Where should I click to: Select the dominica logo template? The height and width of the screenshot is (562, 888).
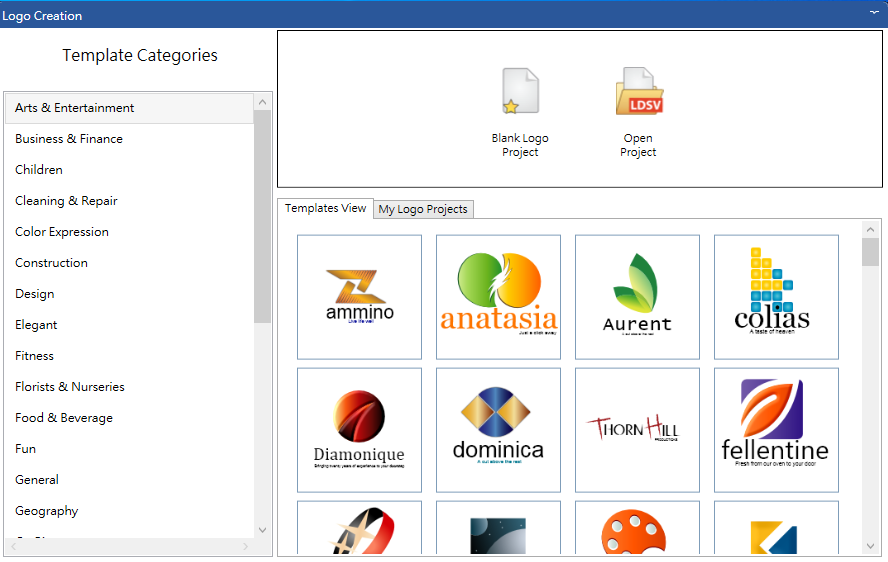pos(498,430)
